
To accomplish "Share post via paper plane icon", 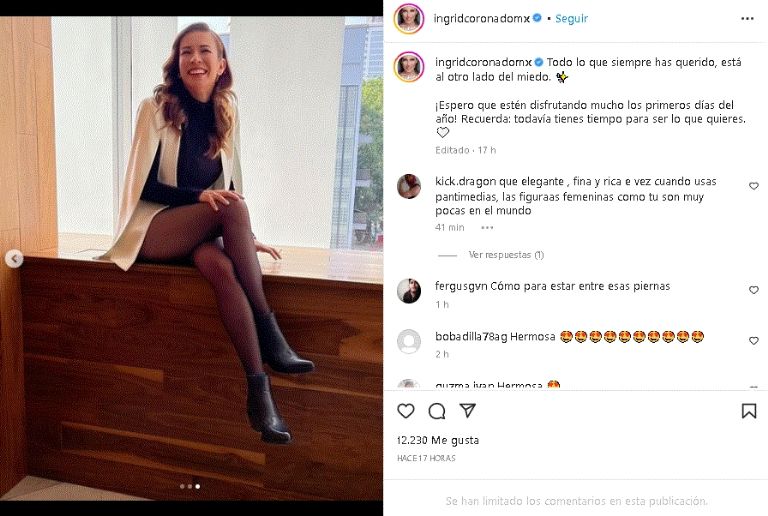I will tap(467, 411).
